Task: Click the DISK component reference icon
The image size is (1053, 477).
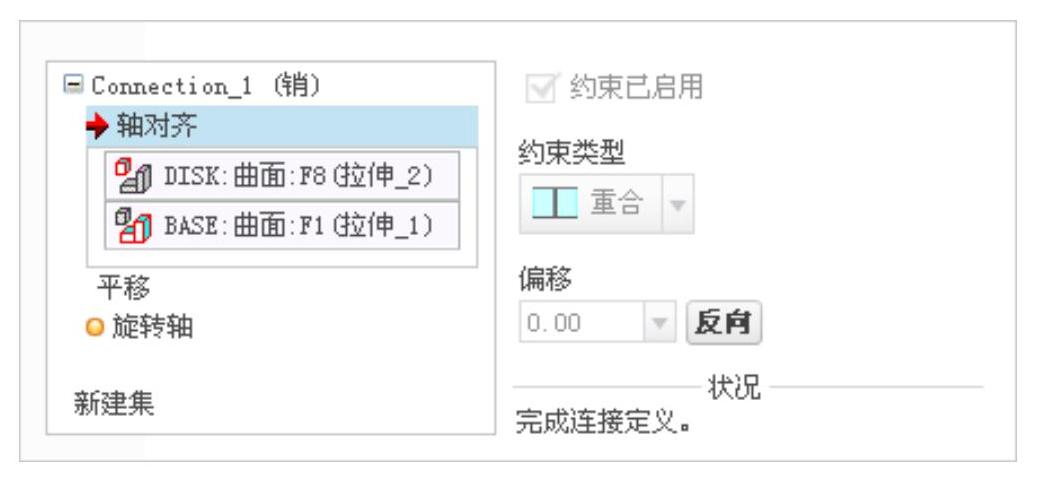Action: click(133, 176)
